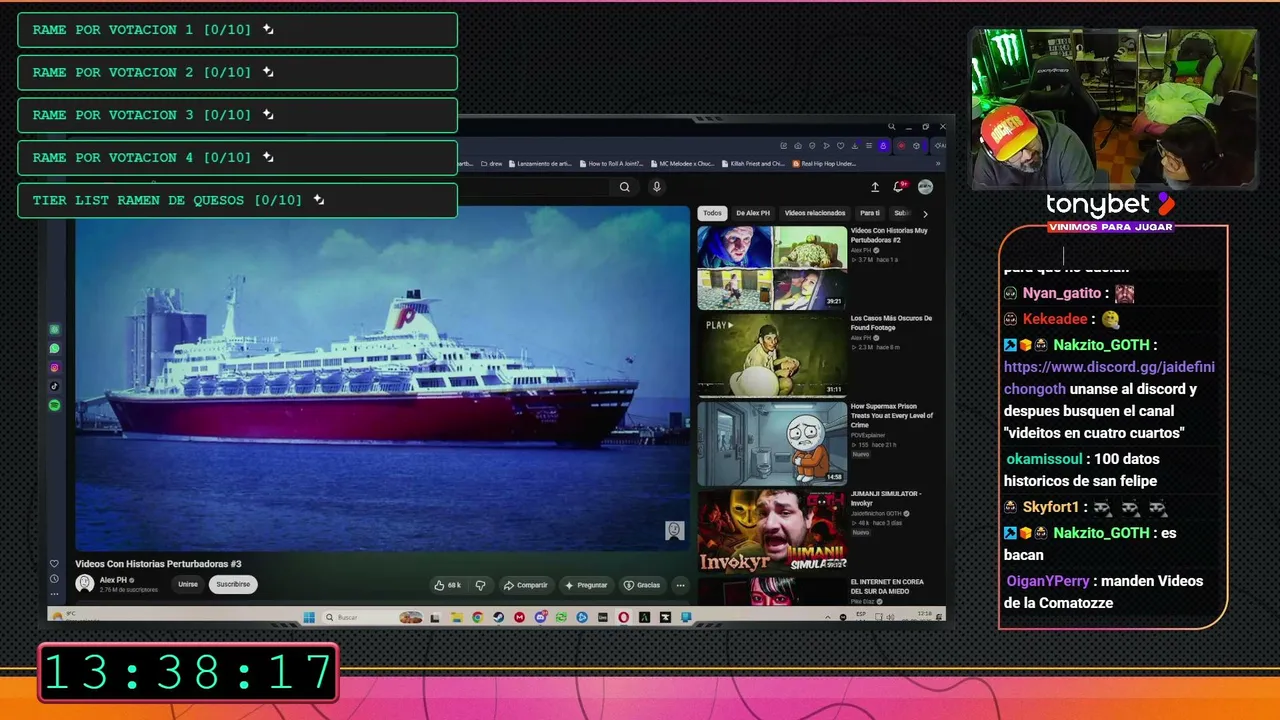Click sparkle icon on TIER LIST RAMEN DE QUESOS

coord(319,200)
